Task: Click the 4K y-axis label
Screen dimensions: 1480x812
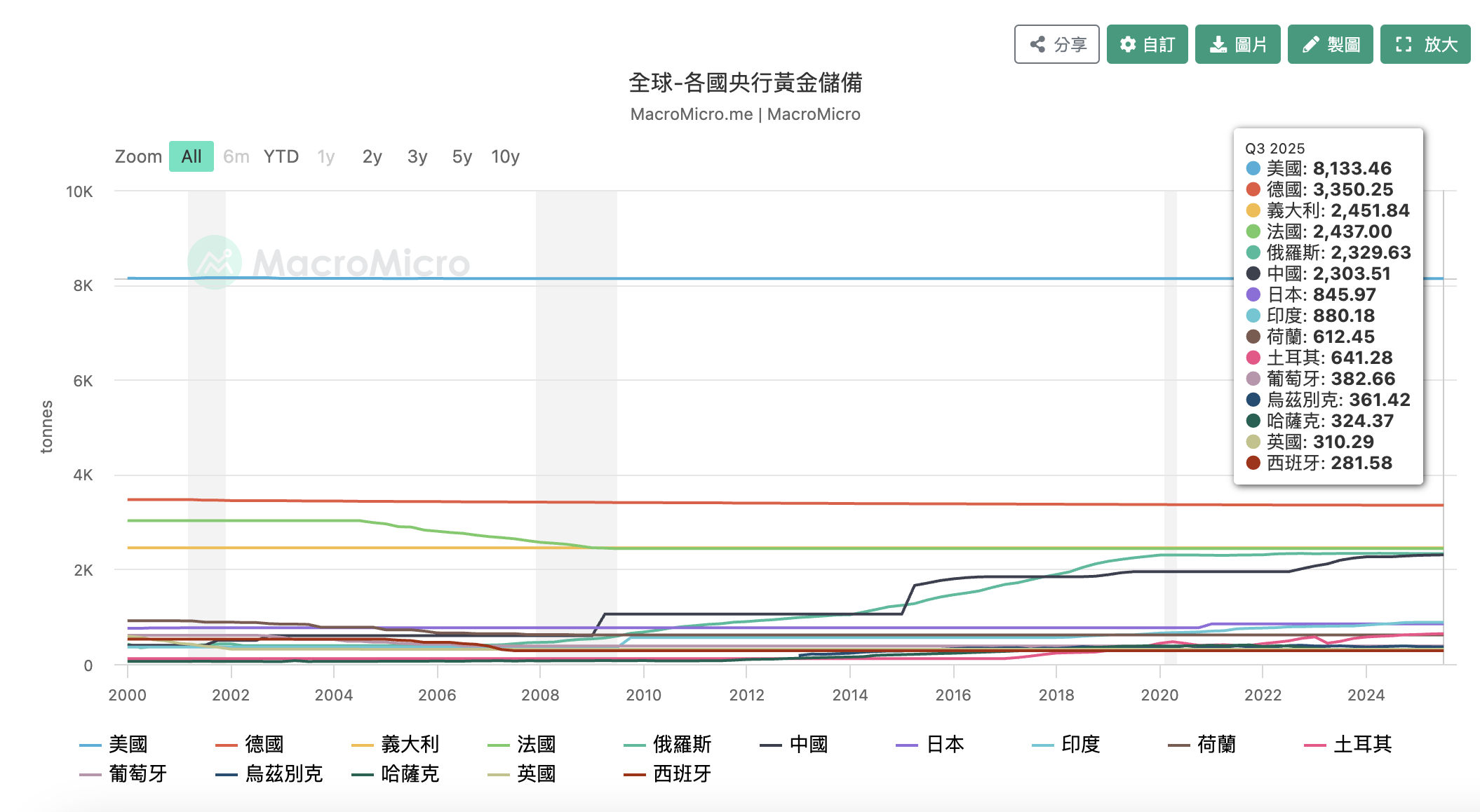Action: point(83,475)
